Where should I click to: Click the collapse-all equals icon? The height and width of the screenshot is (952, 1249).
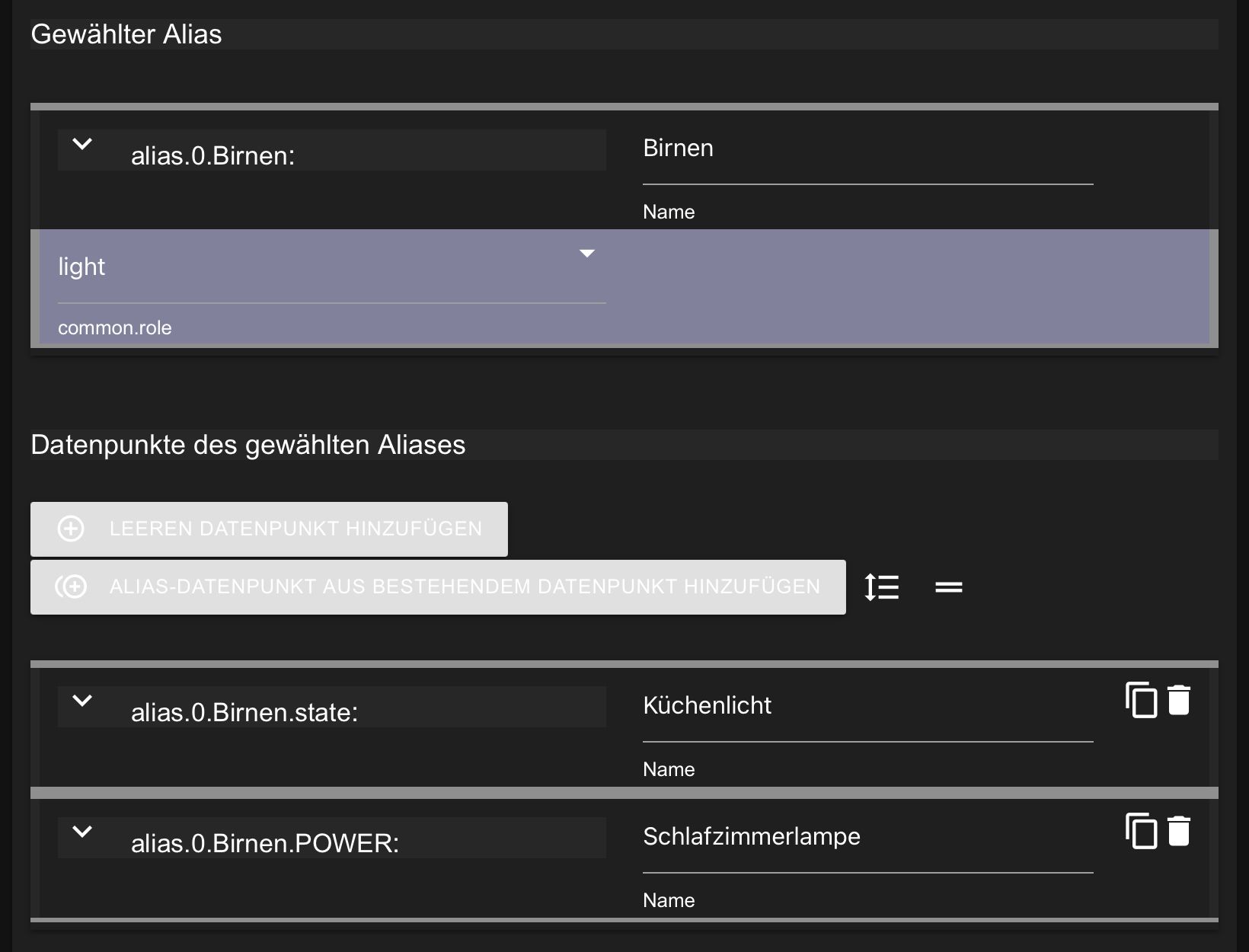click(x=949, y=587)
